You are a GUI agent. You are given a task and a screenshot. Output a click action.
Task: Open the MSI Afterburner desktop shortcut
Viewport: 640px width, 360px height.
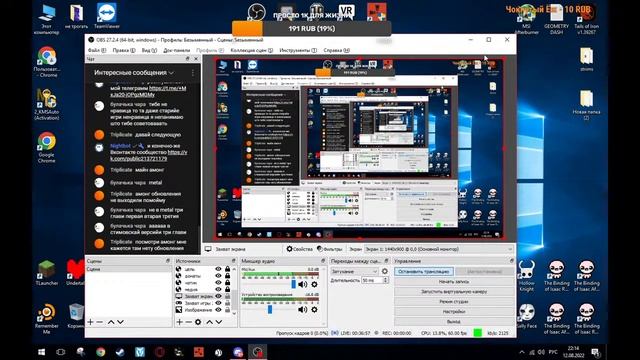point(527,19)
